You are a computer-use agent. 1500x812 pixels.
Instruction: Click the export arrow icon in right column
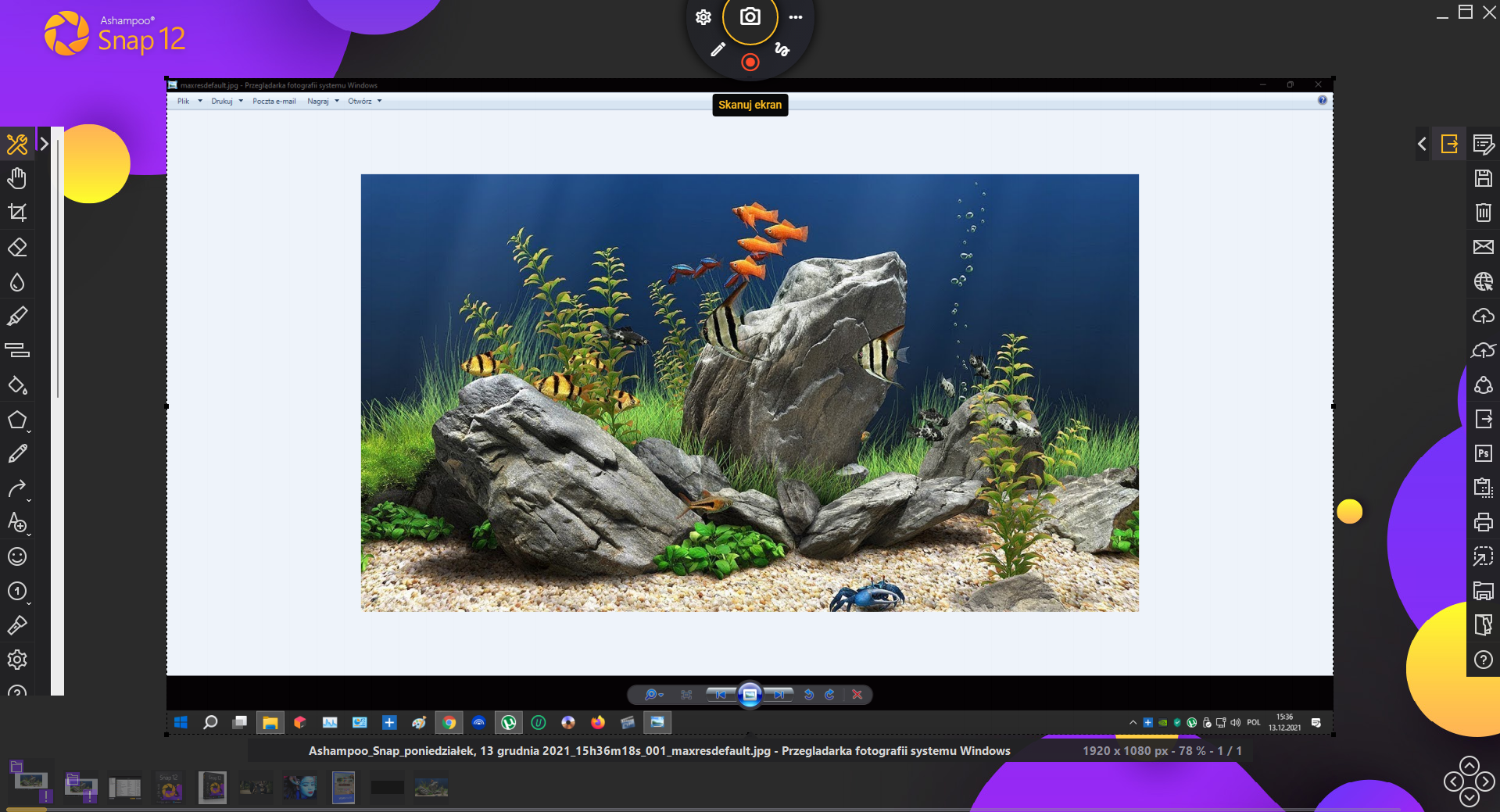pos(1484,419)
